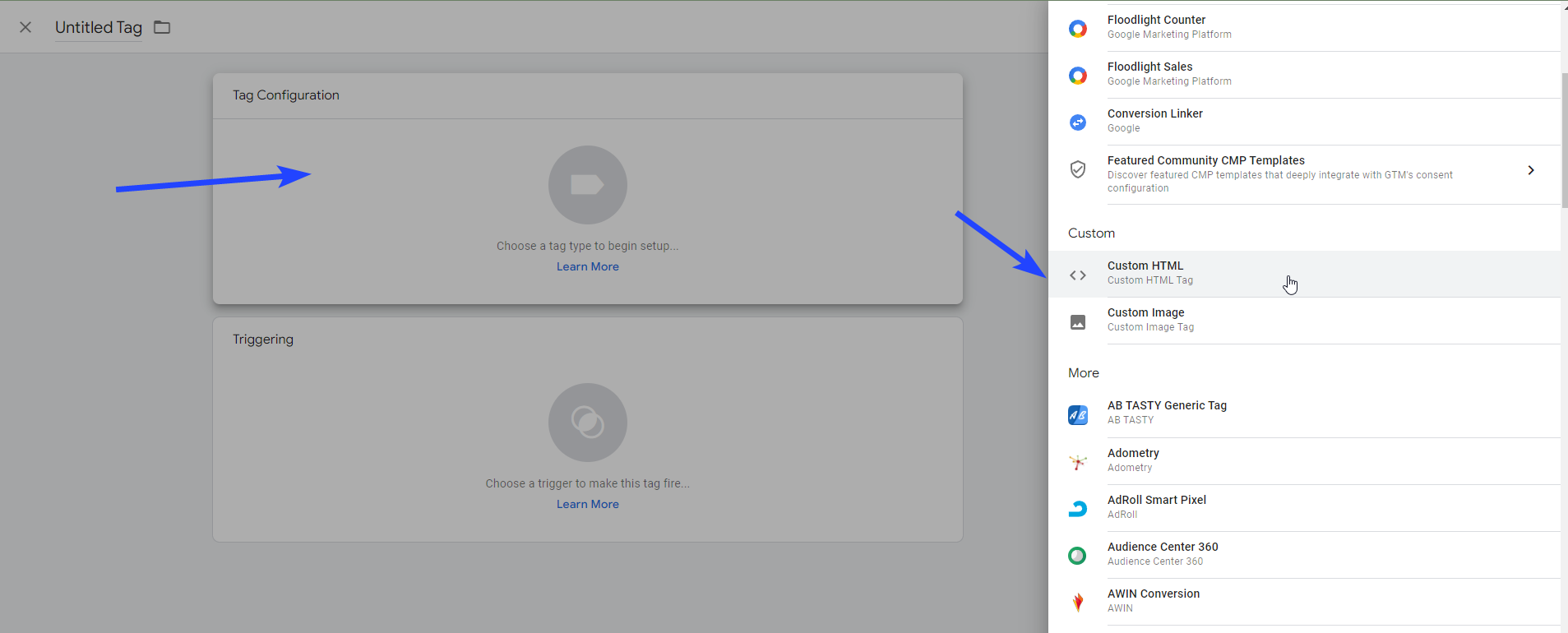Open Featured Community CMP Templates

(1304, 174)
